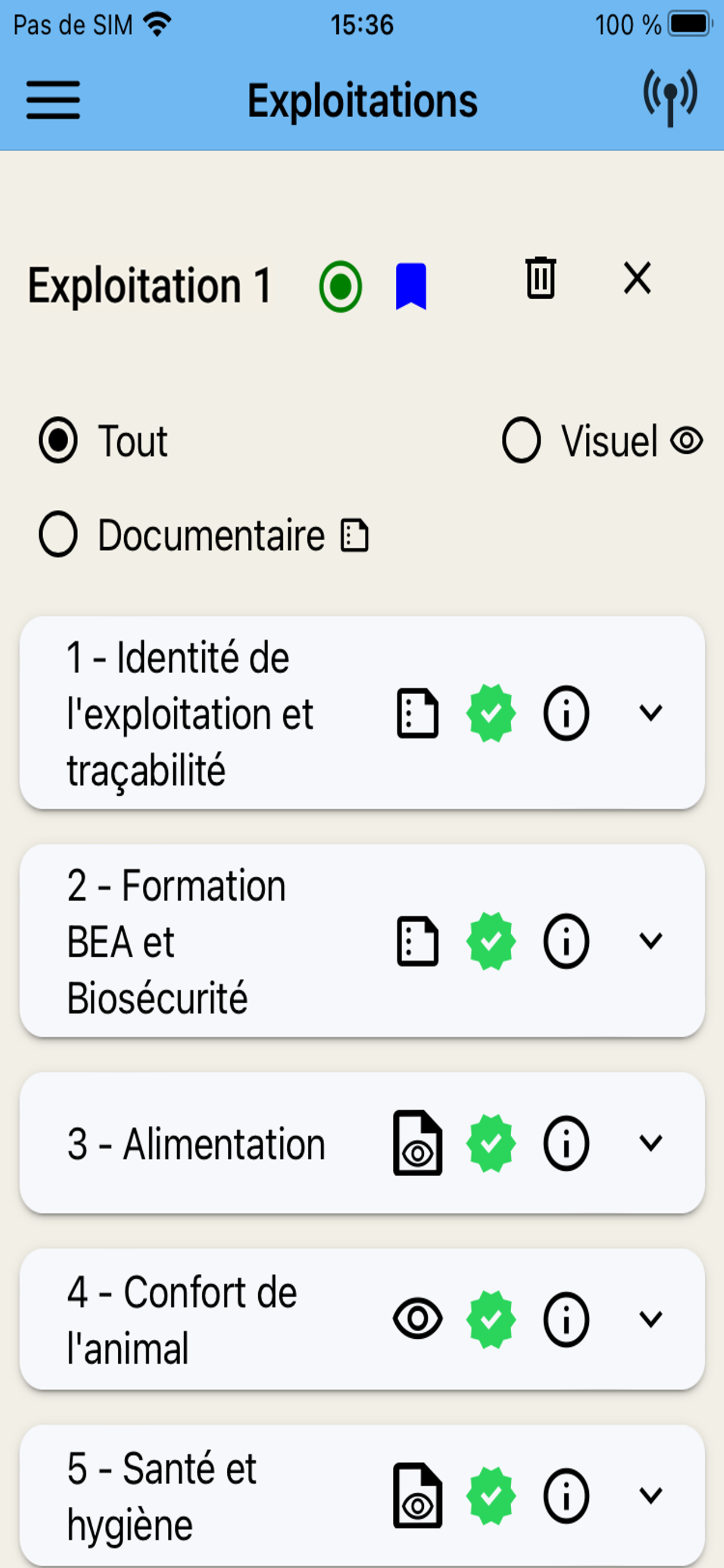
Task: Tap the broadcast antenna sync icon
Action: (670, 98)
